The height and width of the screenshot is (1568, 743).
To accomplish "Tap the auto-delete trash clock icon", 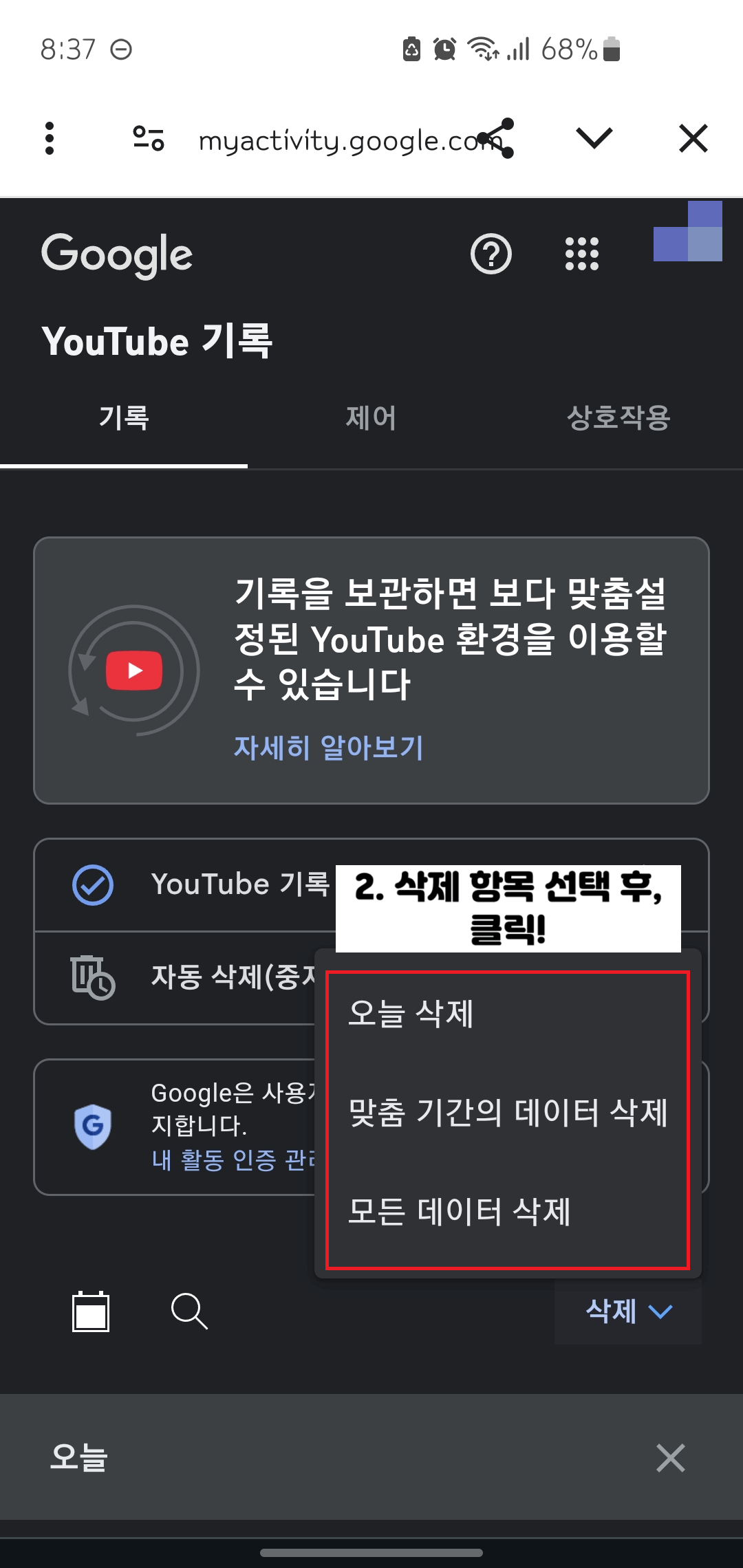I will click(x=93, y=977).
